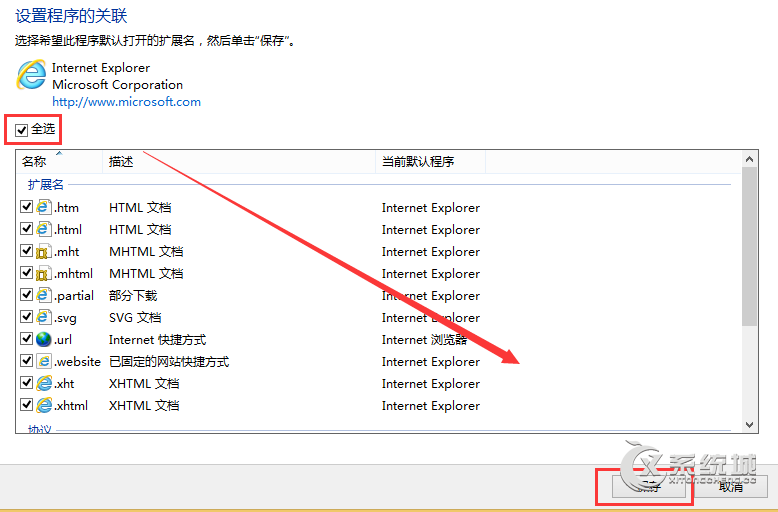Uncheck the .xht extension checkbox
The width and height of the screenshot is (778, 512).
tap(26, 383)
